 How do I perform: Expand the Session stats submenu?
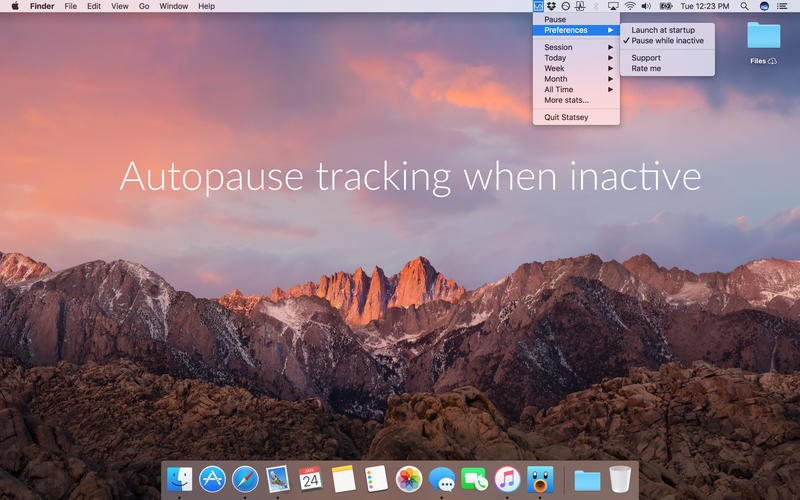click(576, 47)
